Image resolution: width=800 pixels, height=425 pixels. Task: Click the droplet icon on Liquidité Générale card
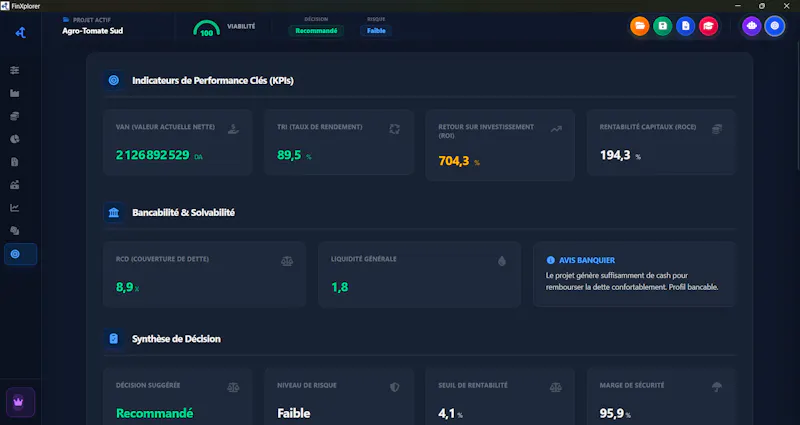coord(502,261)
